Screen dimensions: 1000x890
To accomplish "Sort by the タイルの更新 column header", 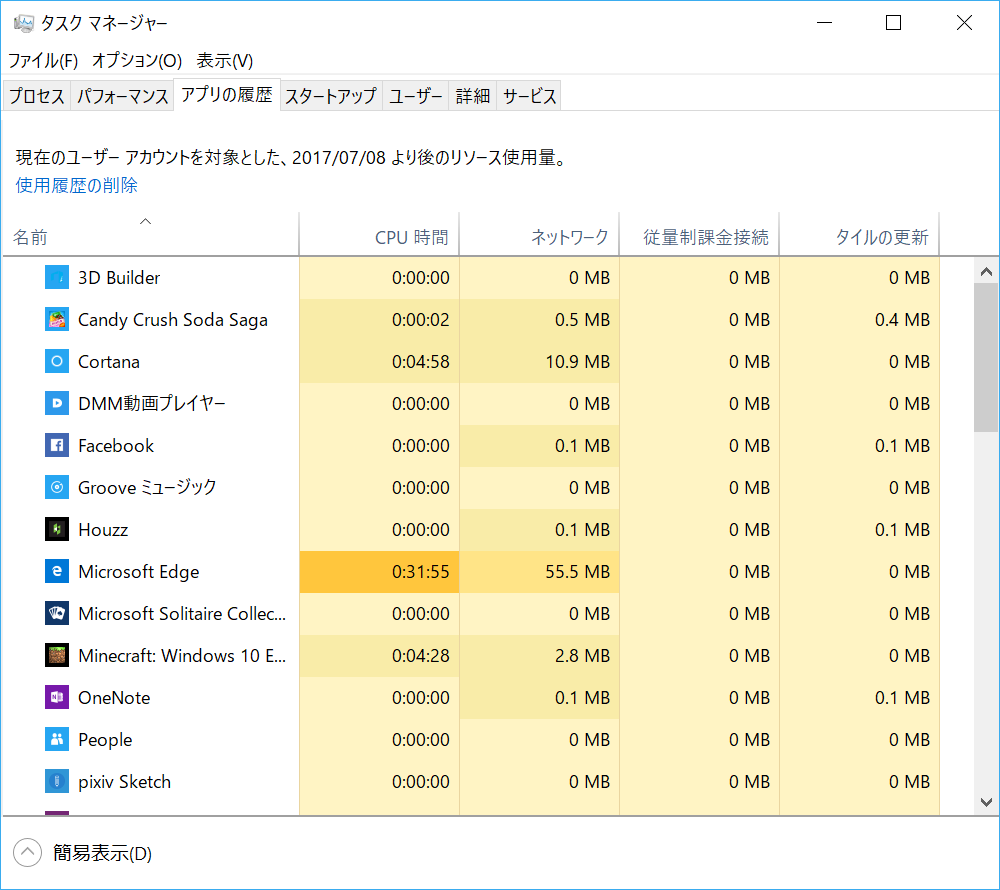I will pyautogui.click(x=859, y=234).
